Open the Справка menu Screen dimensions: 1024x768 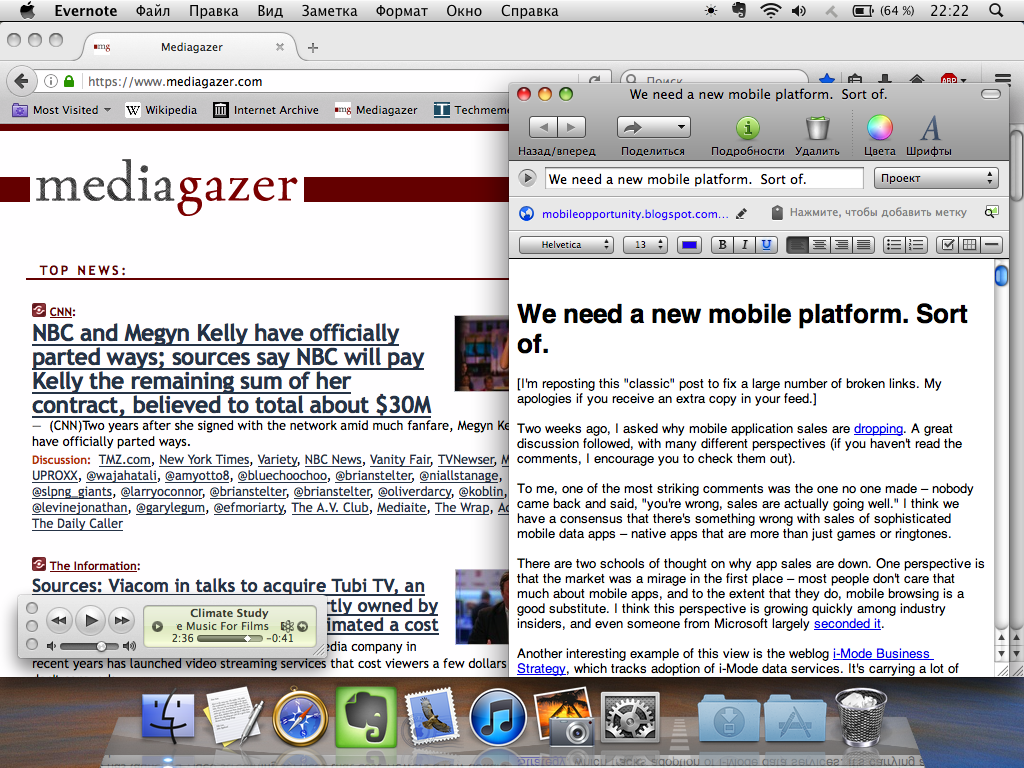click(x=530, y=11)
